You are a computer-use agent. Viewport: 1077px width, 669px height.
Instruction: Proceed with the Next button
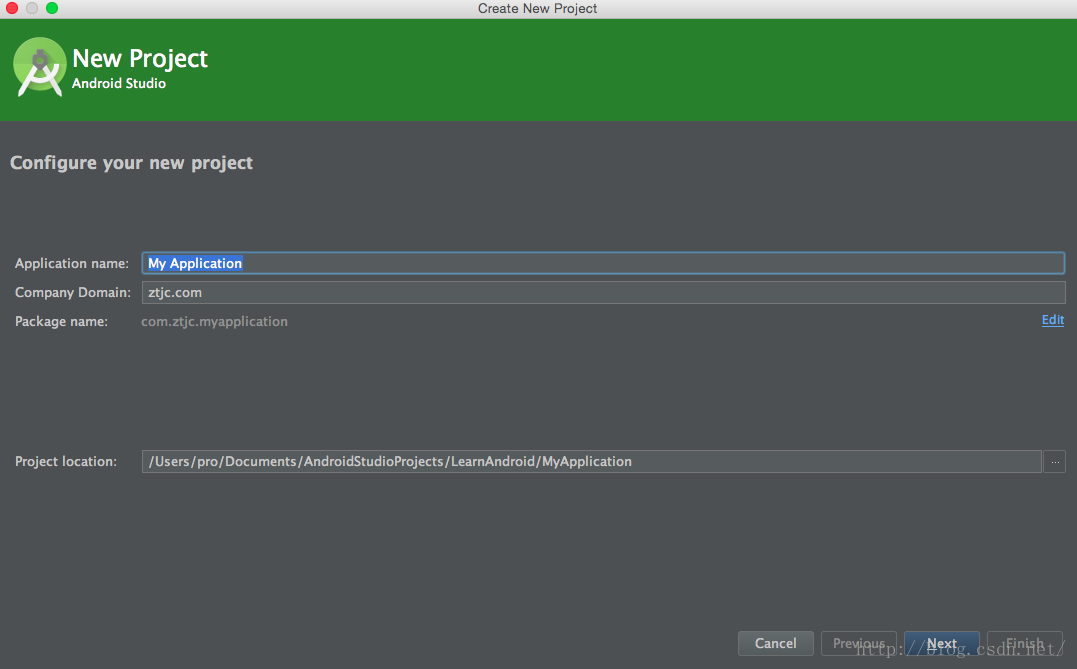941,643
